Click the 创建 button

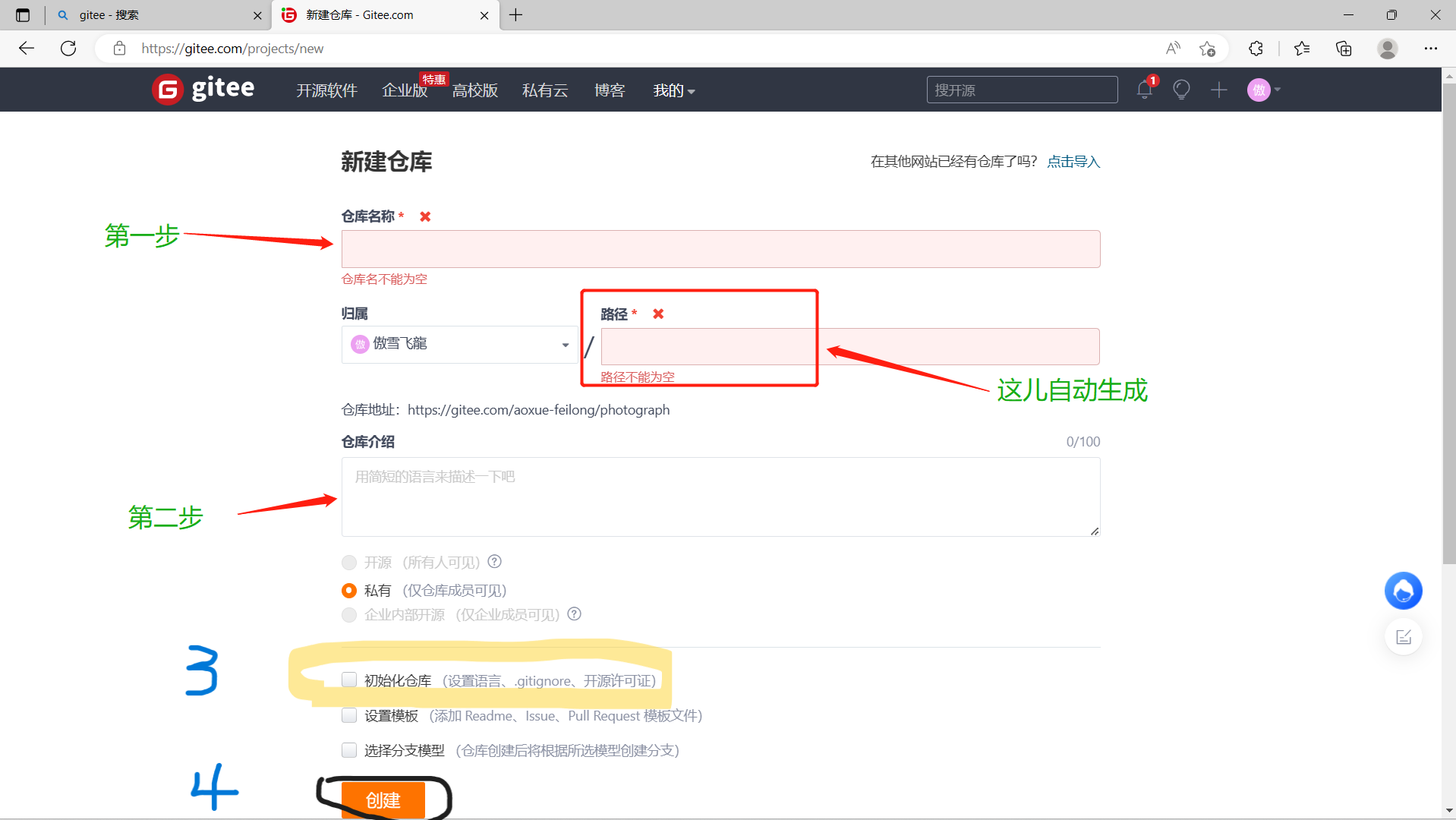click(383, 800)
